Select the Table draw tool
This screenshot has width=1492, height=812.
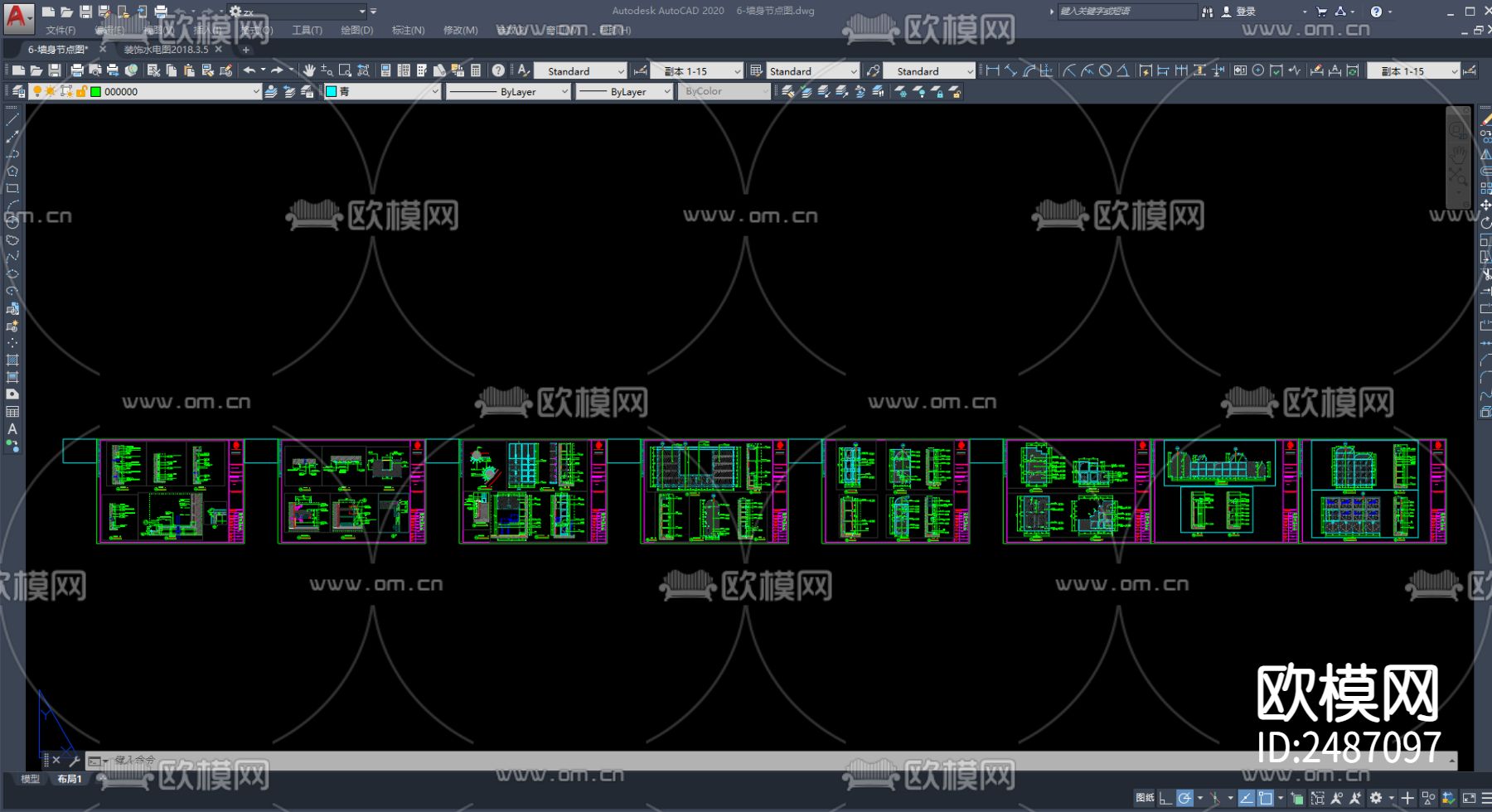point(12,412)
